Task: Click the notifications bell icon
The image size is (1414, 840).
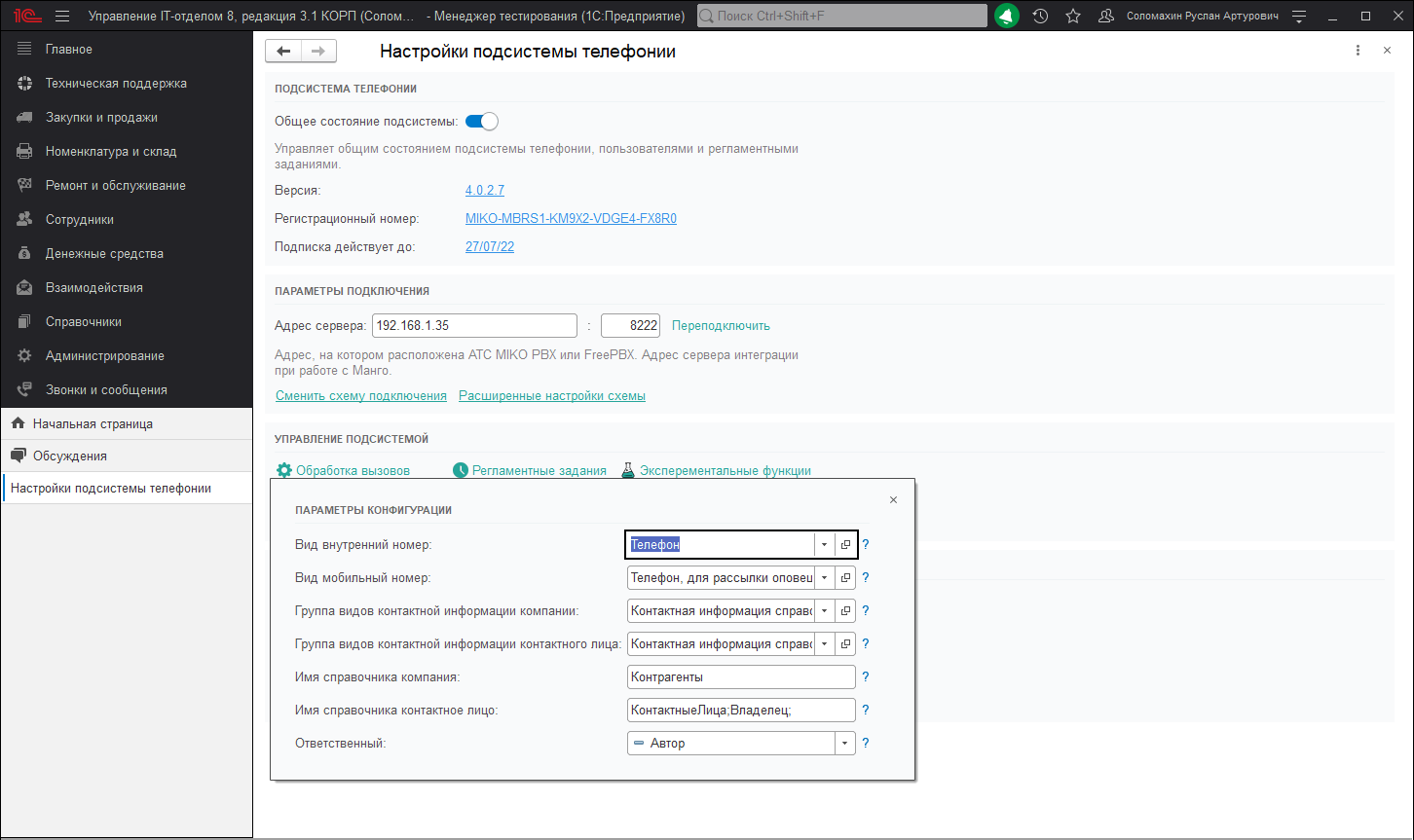Action: point(1007,17)
